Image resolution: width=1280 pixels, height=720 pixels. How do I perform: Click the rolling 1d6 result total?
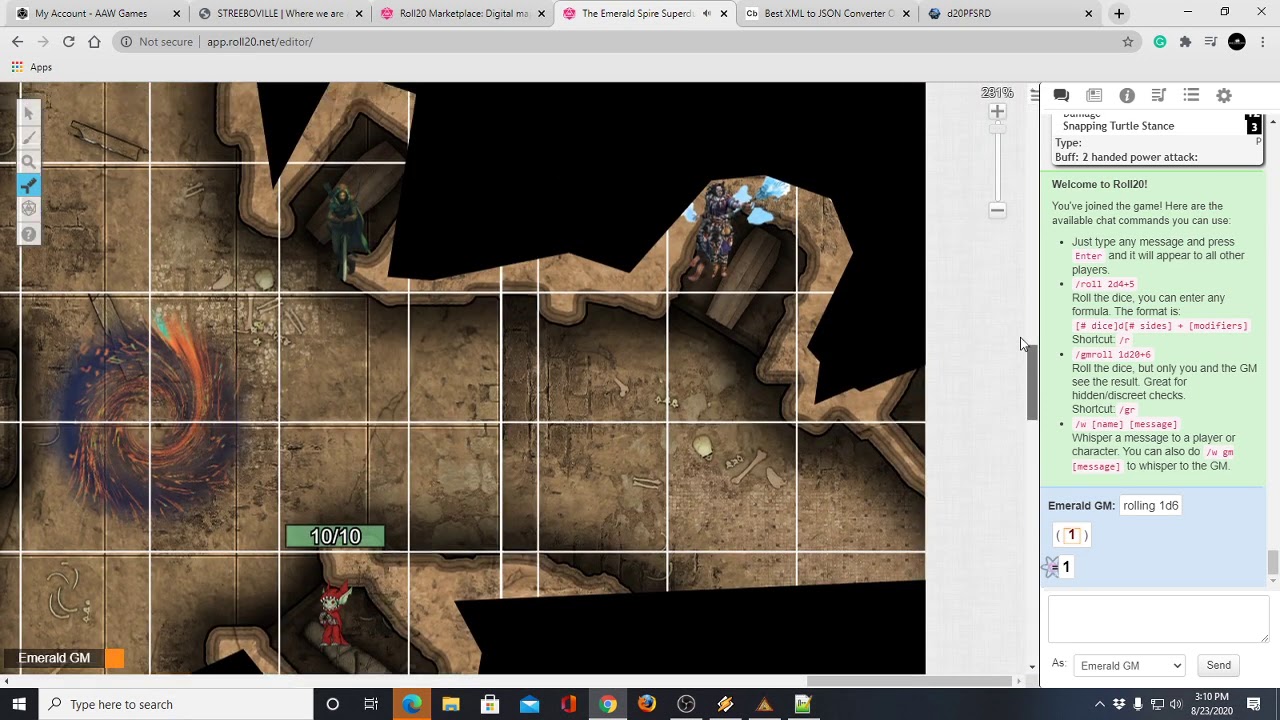coord(1065,567)
